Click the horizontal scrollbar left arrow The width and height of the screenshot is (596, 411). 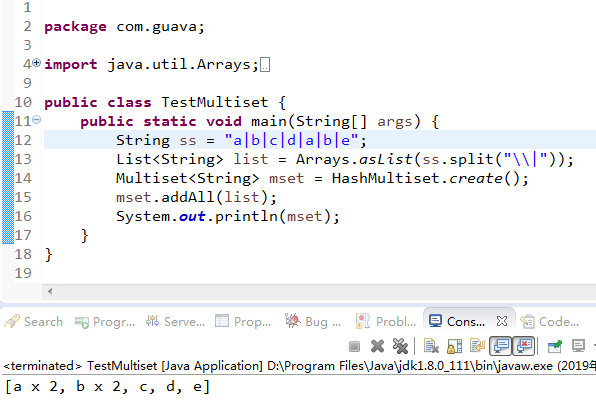click(x=50, y=292)
